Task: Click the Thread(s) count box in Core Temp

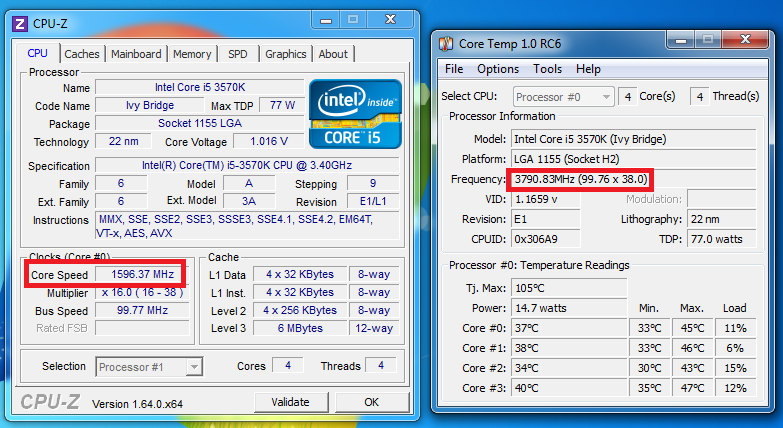Action: click(x=700, y=96)
